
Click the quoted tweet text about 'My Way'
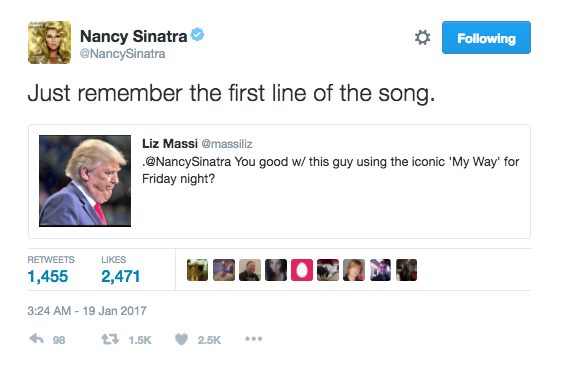tap(331, 170)
